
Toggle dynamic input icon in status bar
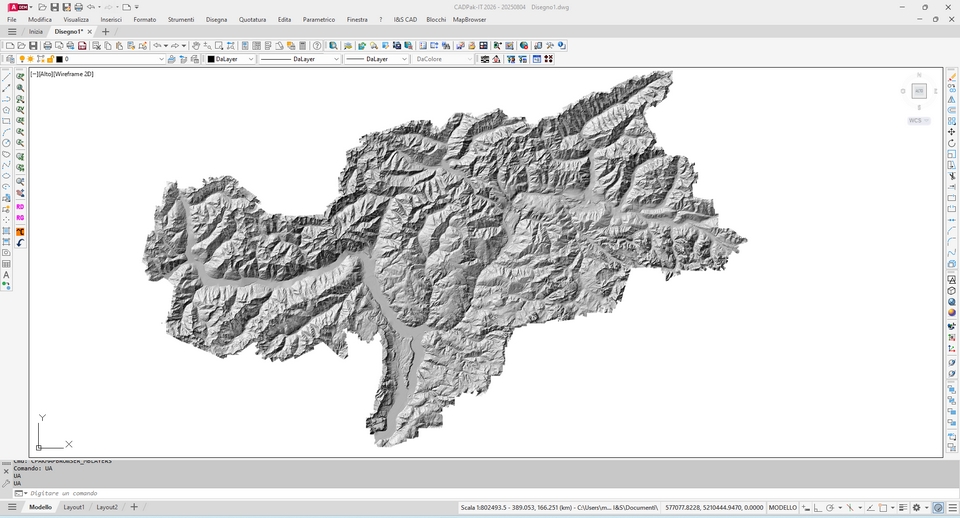[806, 508]
